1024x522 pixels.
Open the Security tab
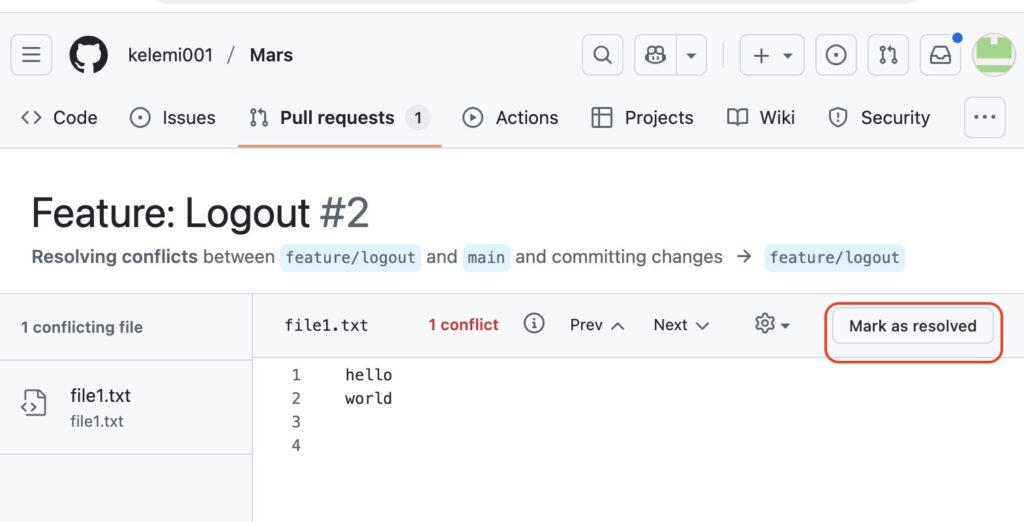tap(880, 118)
